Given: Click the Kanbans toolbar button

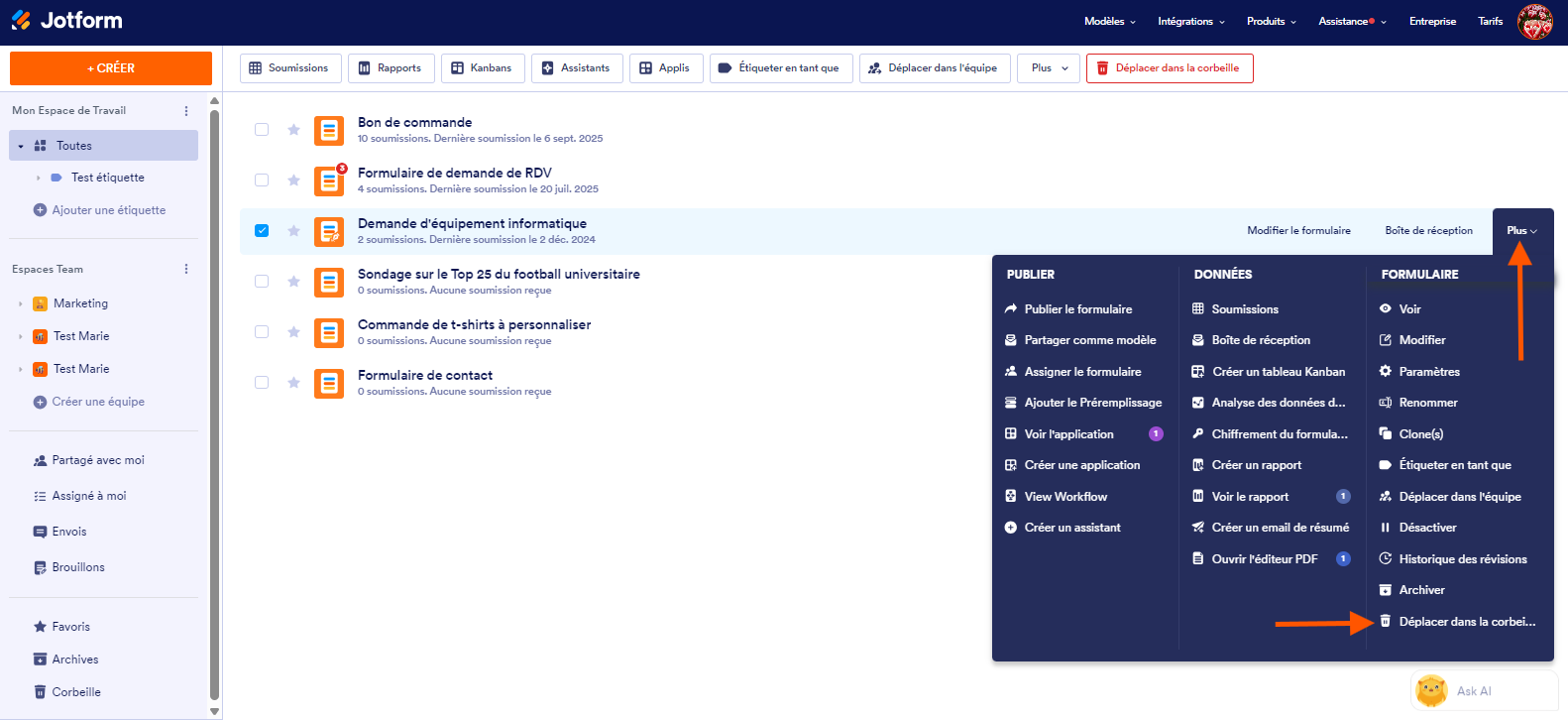Looking at the screenshot, I should 483,68.
